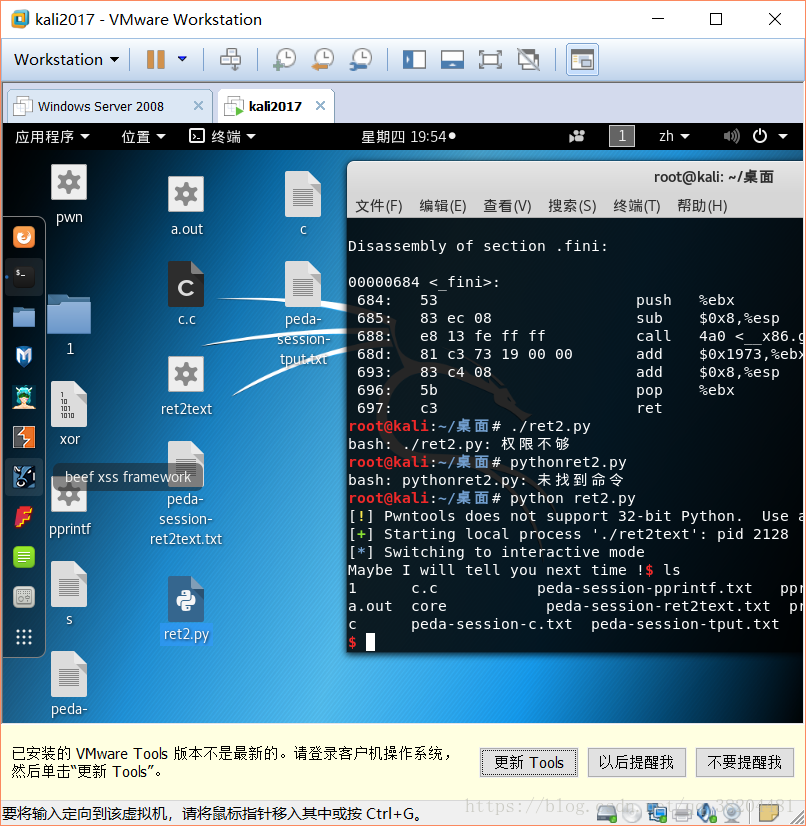Open the 应用程序 menu in Kali
Viewport: 806px width, 826px height.
click(x=52, y=137)
